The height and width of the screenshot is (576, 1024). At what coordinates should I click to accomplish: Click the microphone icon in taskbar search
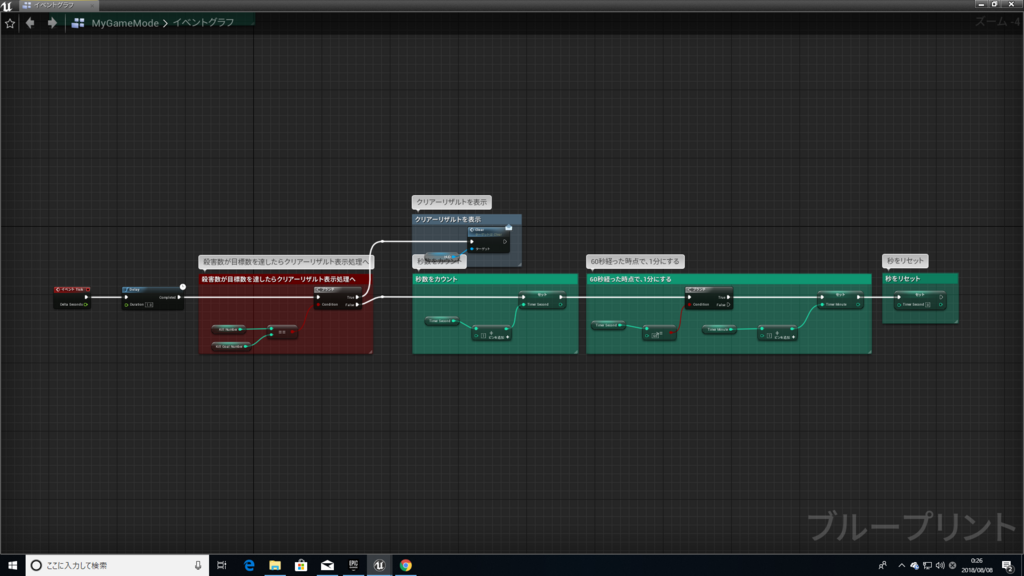coord(198,565)
